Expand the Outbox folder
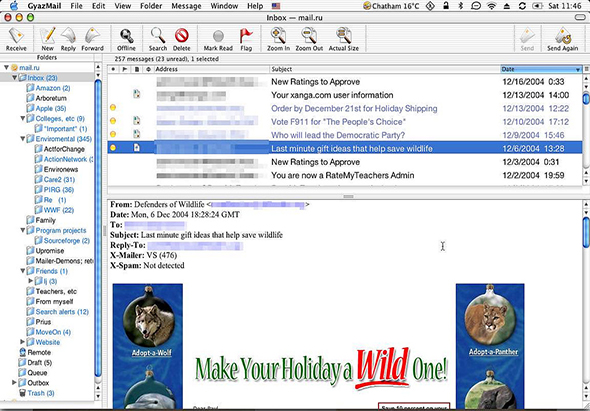The height and width of the screenshot is (411, 590). pyautogui.click(x=14, y=382)
